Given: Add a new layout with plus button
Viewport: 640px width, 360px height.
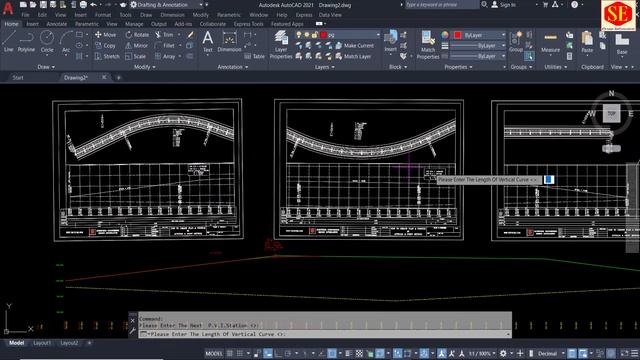Looking at the screenshot, I should (x=89, y=343).
